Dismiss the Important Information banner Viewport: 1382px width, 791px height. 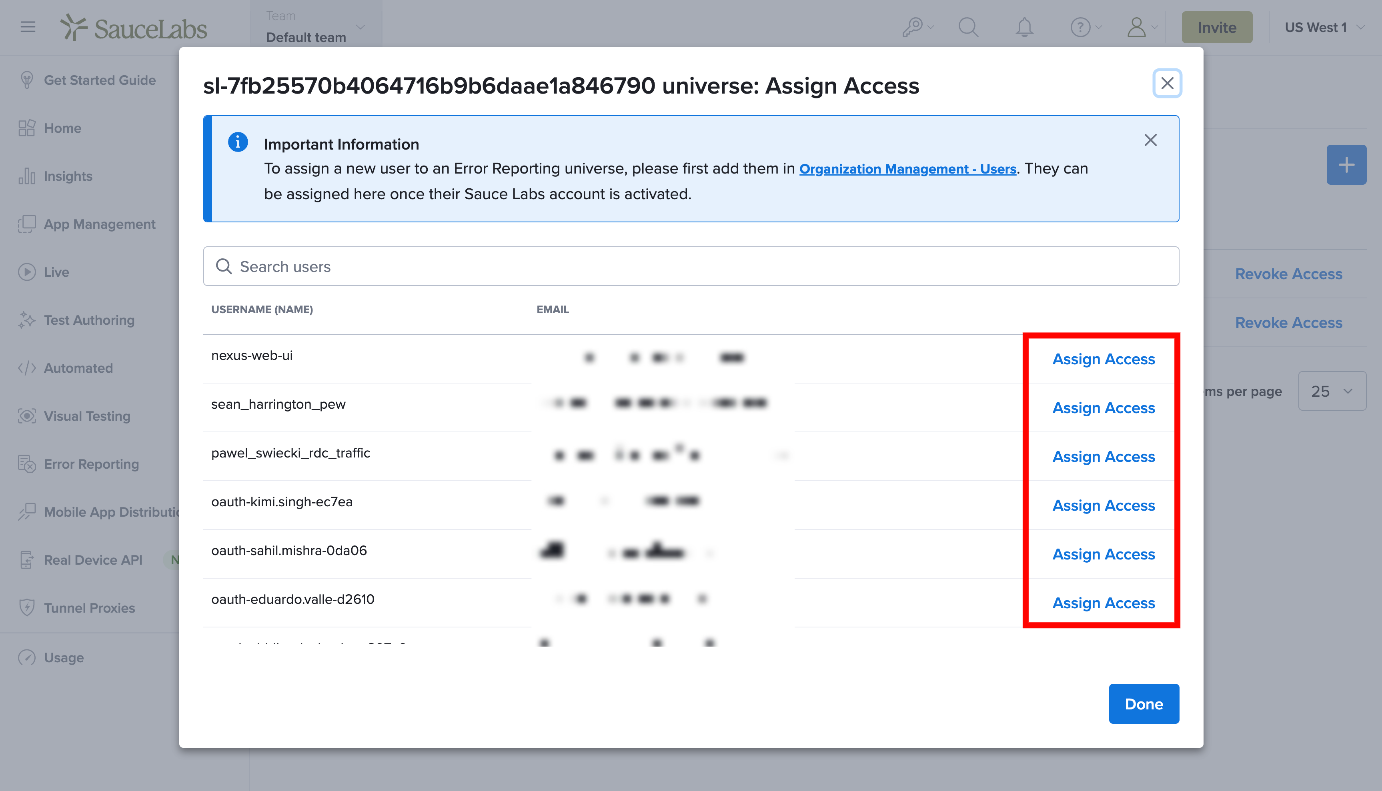1151,140
